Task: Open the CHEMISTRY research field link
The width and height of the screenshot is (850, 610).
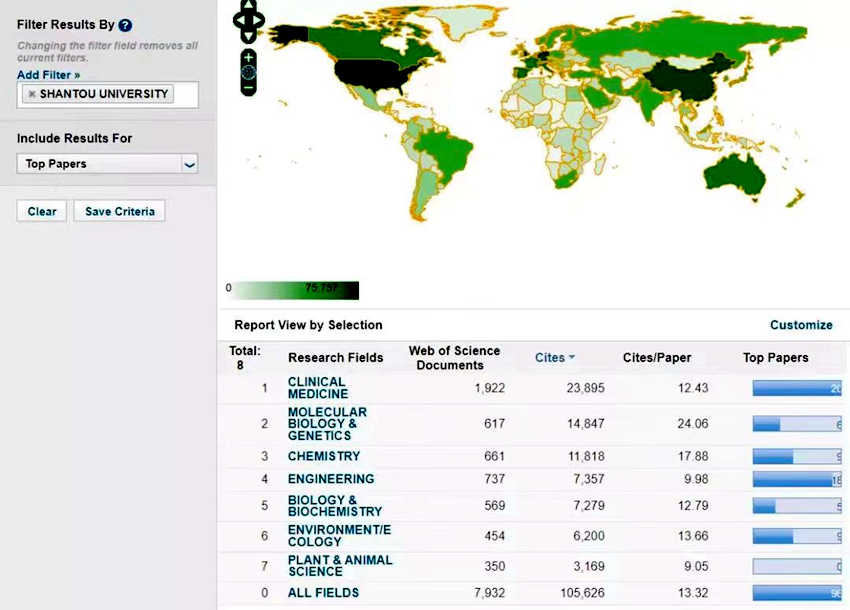Action: pyautogui.click(x=323, y=456)
